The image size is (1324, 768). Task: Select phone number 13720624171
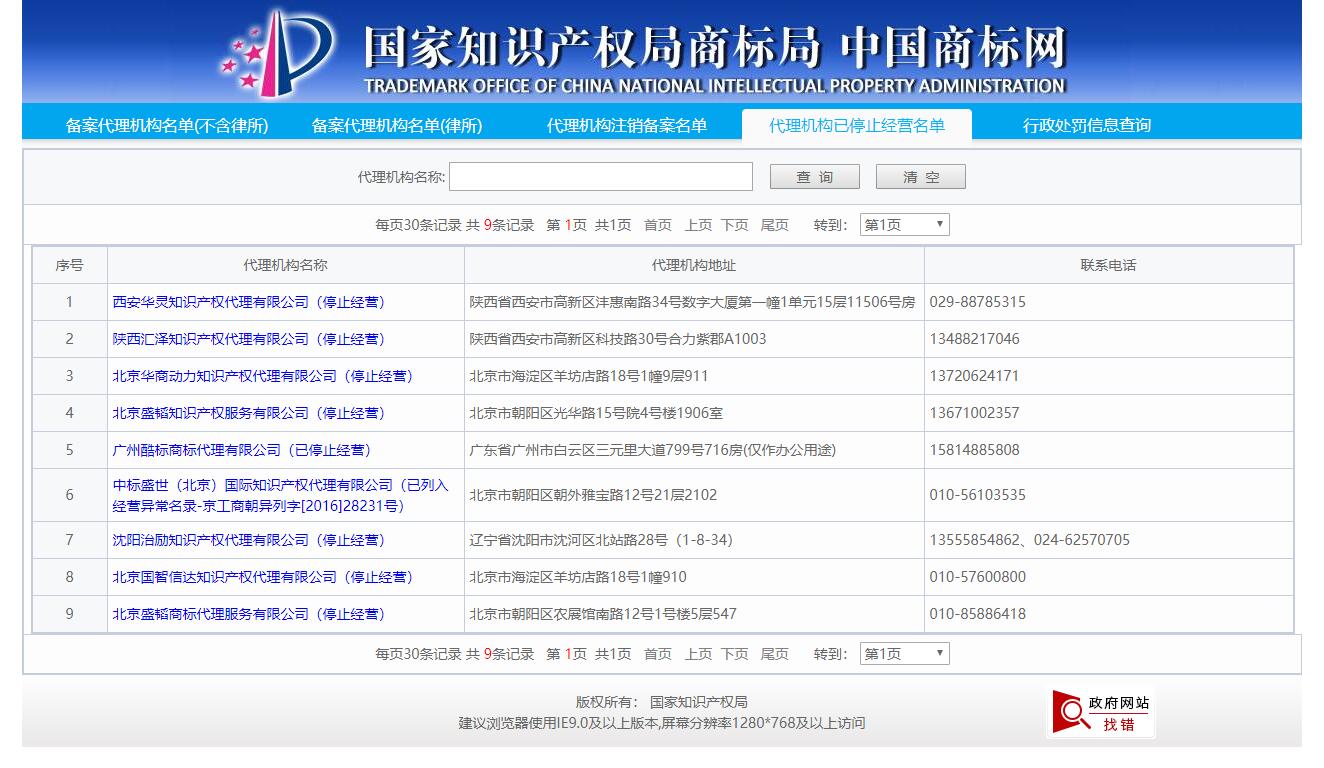974,376
